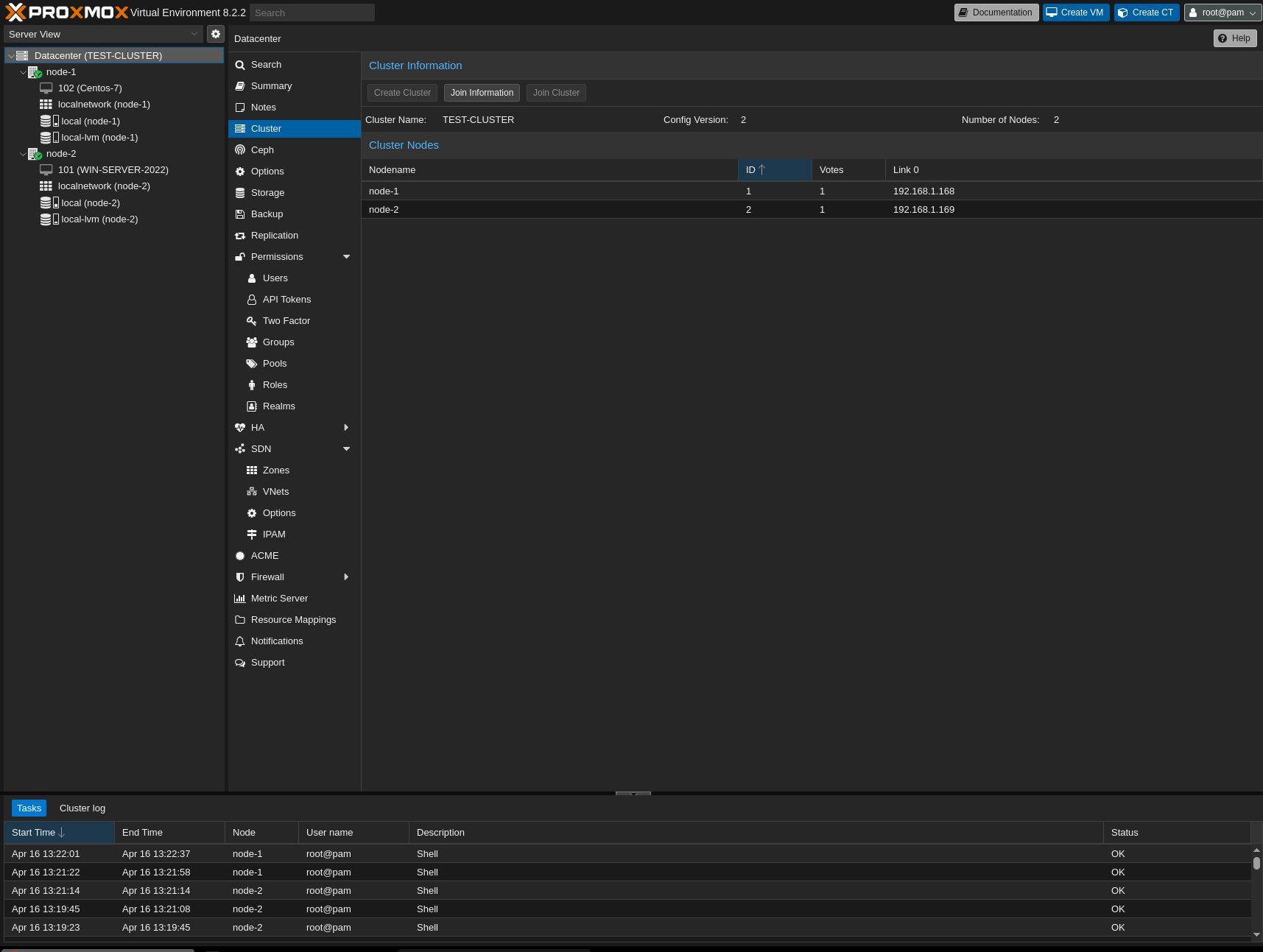Select the 101 (WIN-SERVER-2022) virtual machine
Image resolution: width=1263 pixels, height=952 pixels.
(113, 169)
